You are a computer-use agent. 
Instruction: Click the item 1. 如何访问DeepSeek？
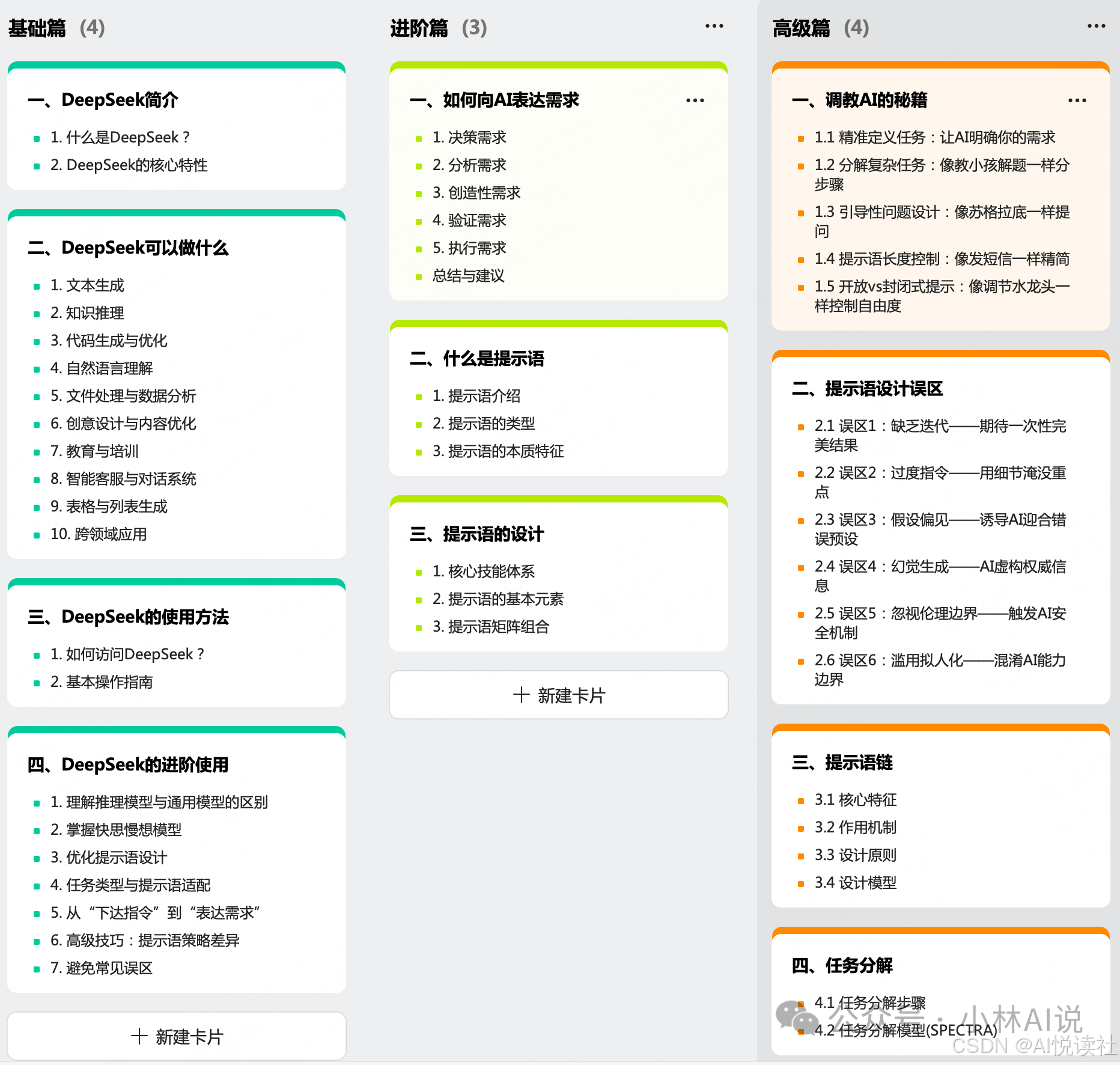pos(127,655)
